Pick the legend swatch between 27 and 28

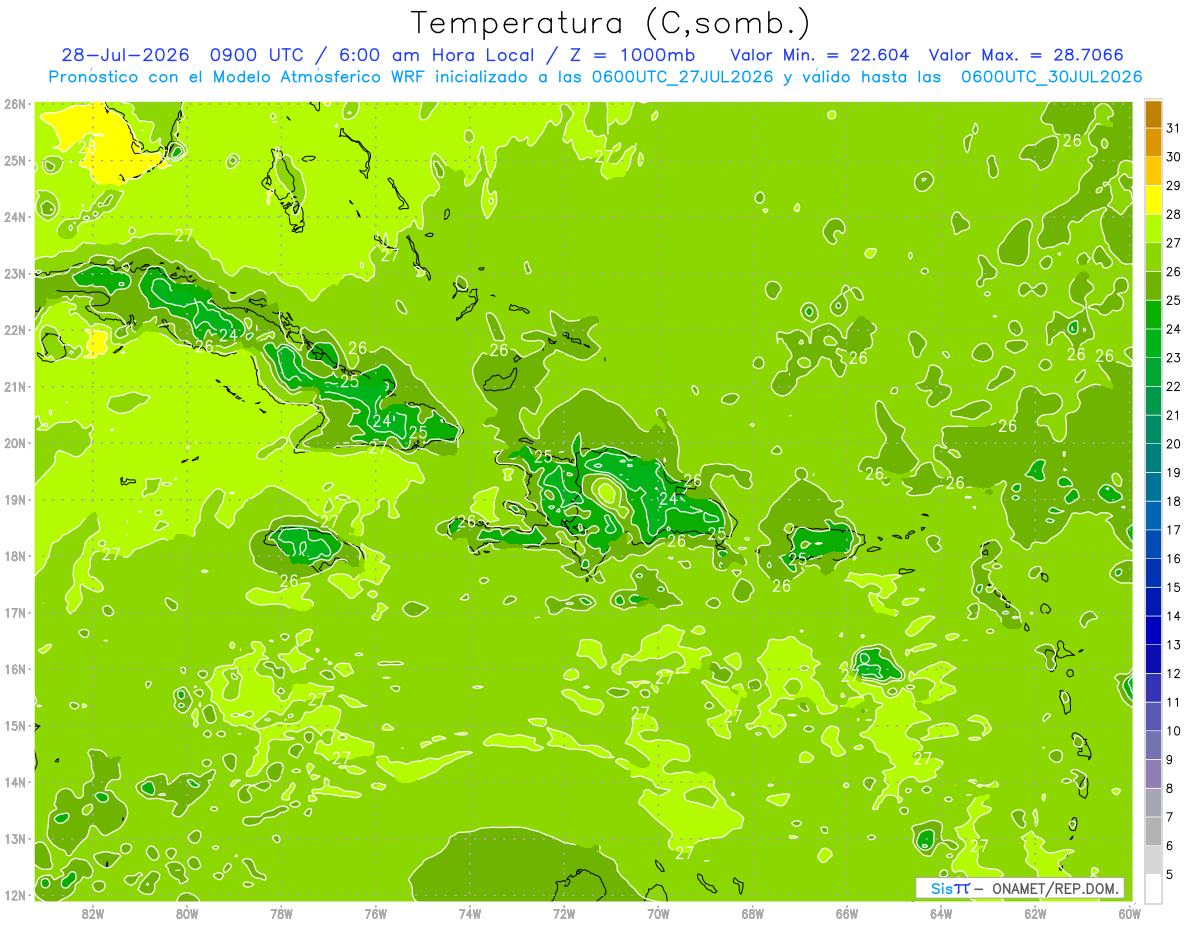click(1153, 228)
